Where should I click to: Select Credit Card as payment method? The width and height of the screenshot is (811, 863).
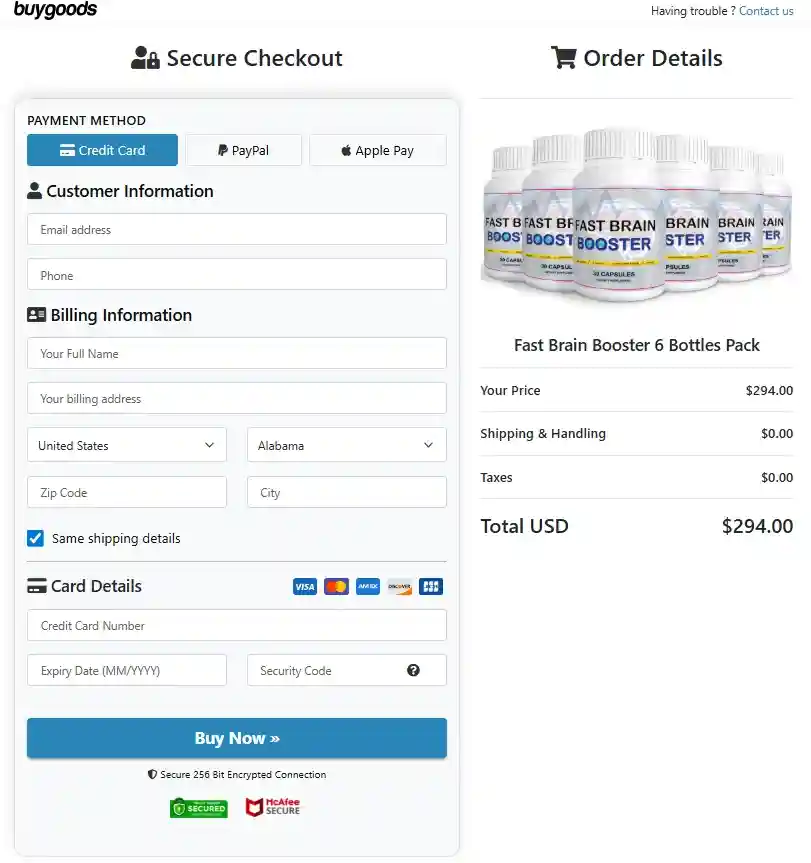[x=102, y=149]
